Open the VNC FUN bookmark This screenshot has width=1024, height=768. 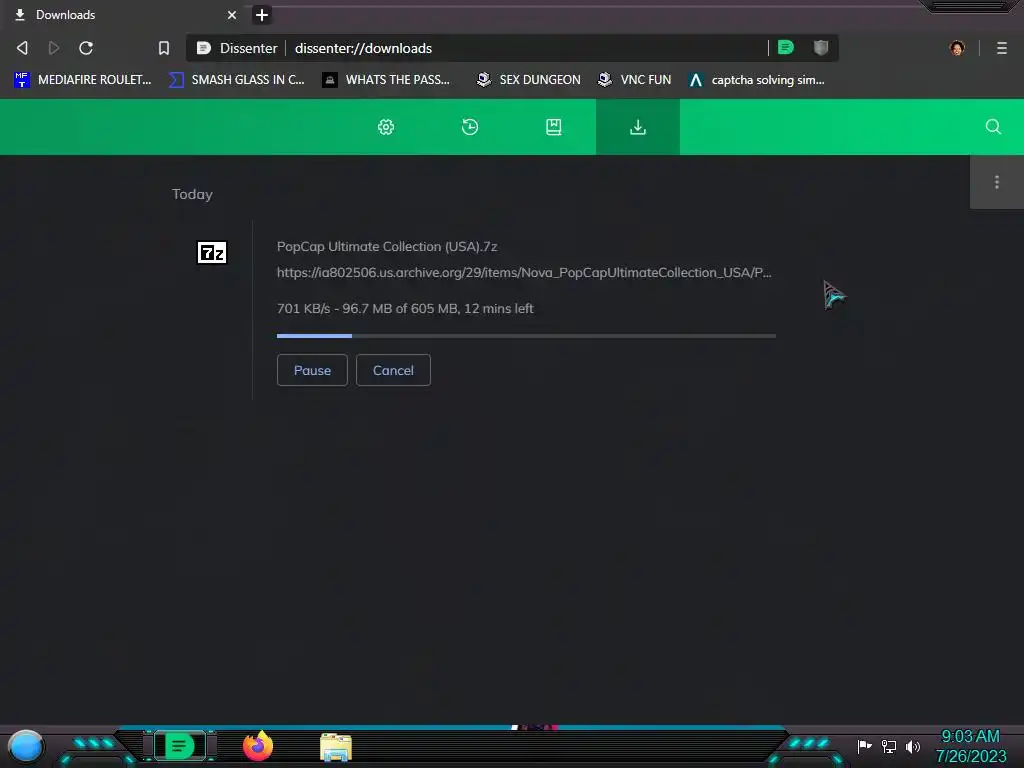tap(635, 80)
